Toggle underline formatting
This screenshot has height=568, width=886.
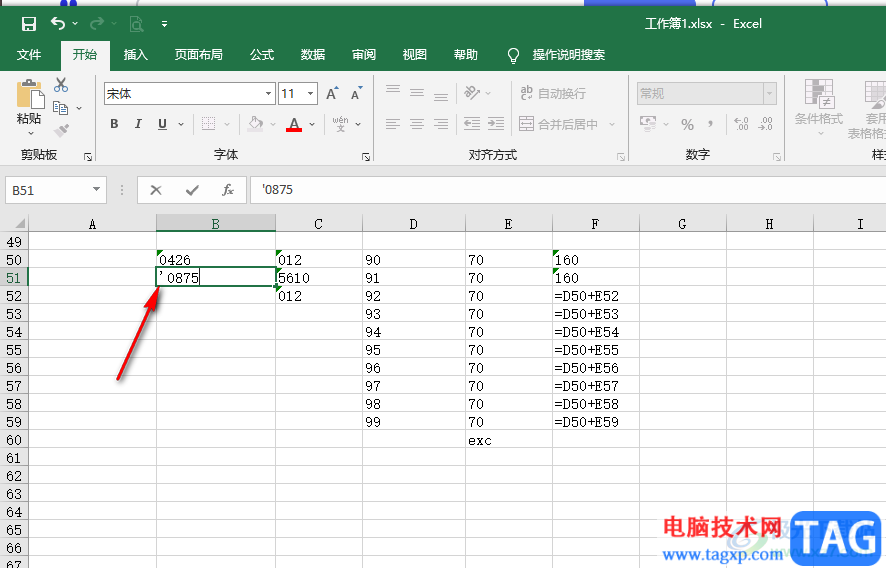tap(162, 124)
